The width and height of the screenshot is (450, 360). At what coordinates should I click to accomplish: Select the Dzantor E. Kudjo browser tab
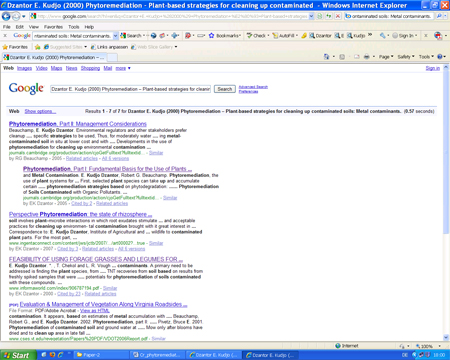(54, 57)
